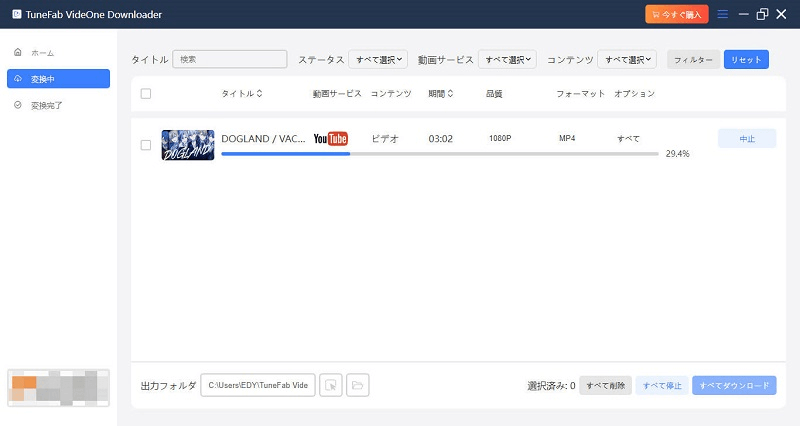Switch to the 変換完了 sidebar tab
Viewport: 800px width, 426px height.
click(x=47, y=104)
